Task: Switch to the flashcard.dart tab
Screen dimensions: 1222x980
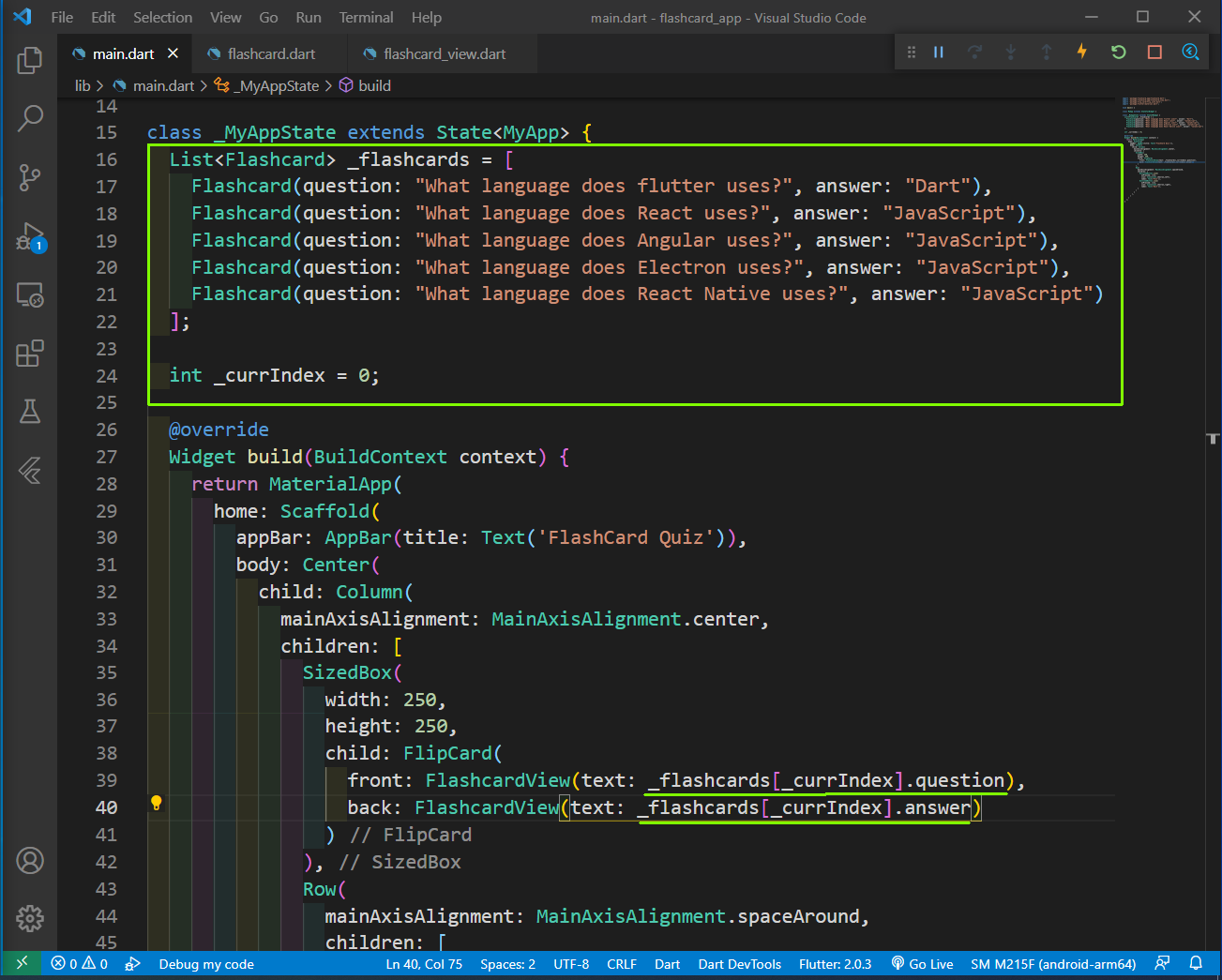Action: [x=270, y=53]
